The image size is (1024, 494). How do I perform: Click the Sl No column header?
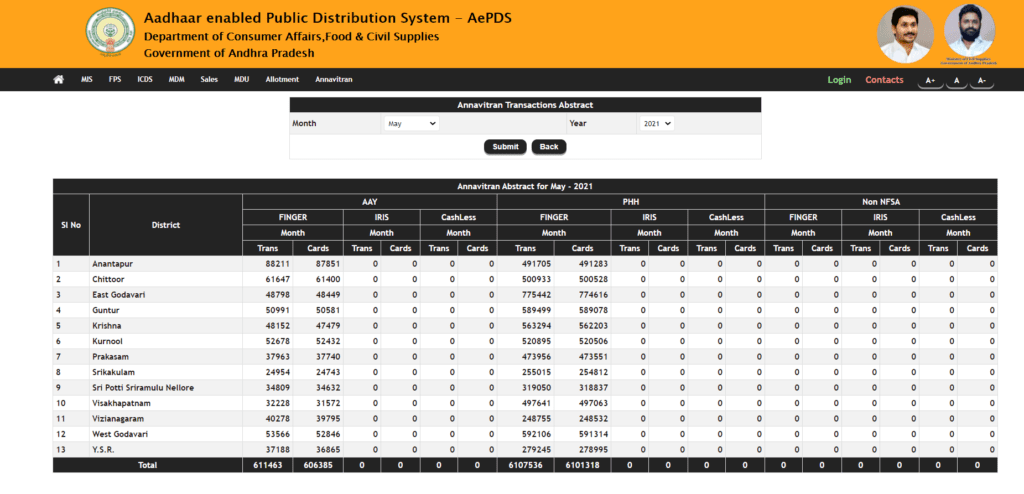(x=71, y=225)
